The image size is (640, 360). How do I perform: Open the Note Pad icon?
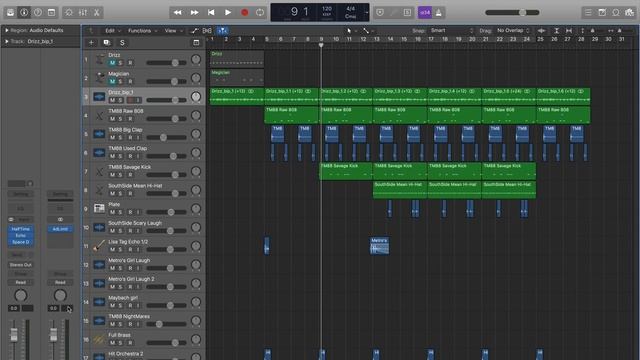click(602, 13)
